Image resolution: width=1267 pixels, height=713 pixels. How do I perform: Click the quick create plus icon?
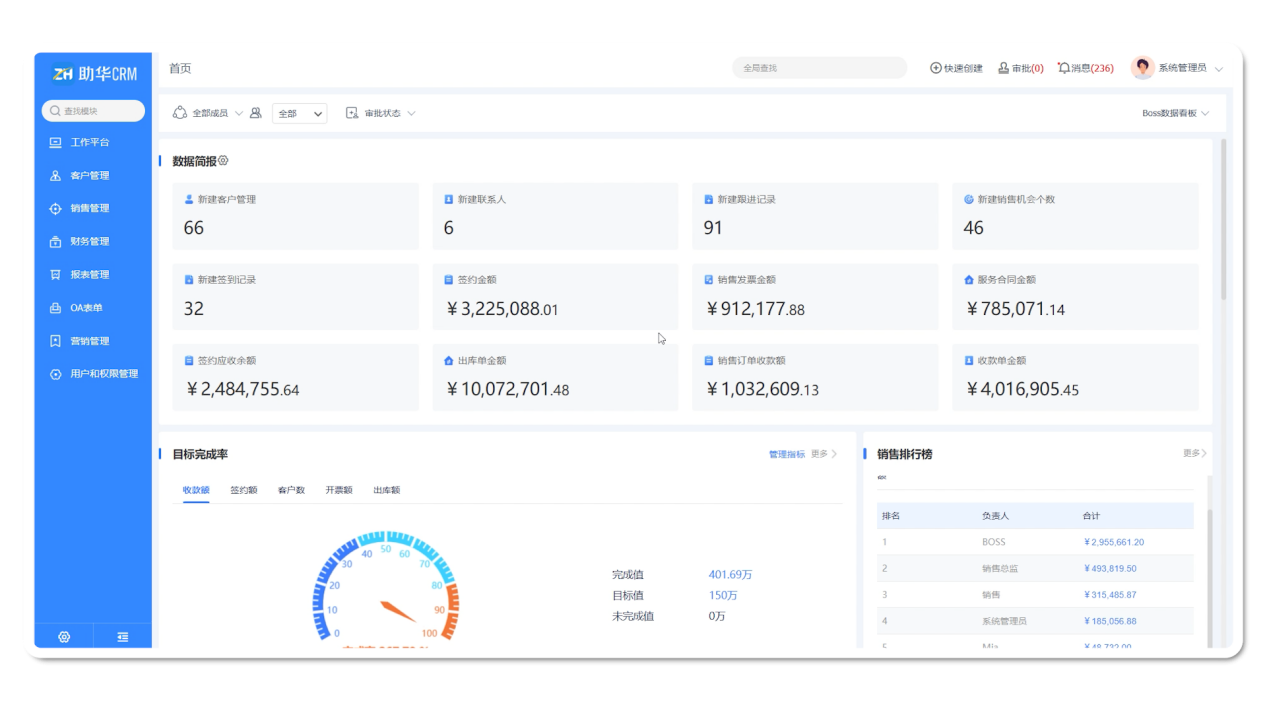(x=936, y=68)
